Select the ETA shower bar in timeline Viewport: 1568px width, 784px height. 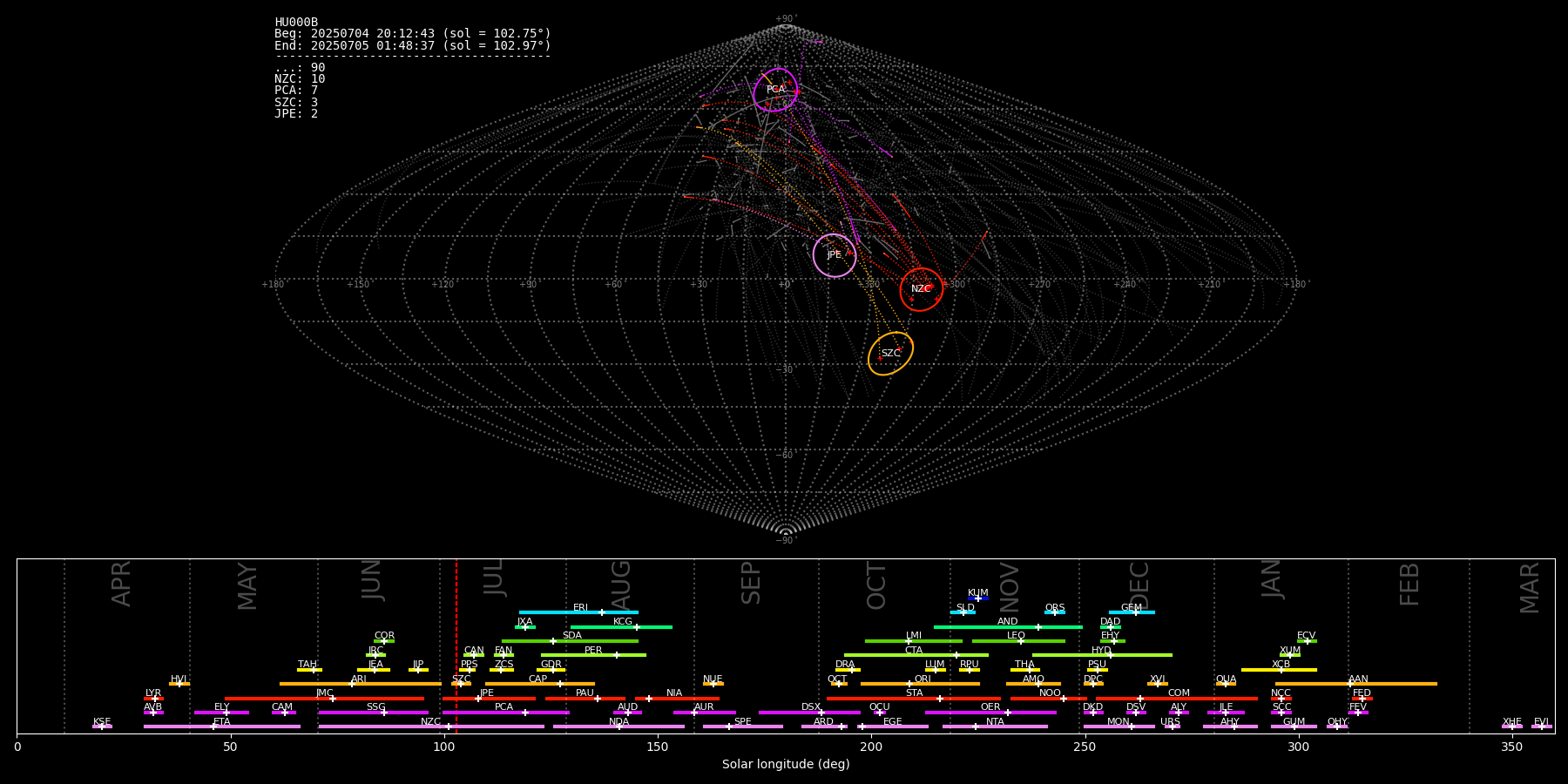(222, 727)
